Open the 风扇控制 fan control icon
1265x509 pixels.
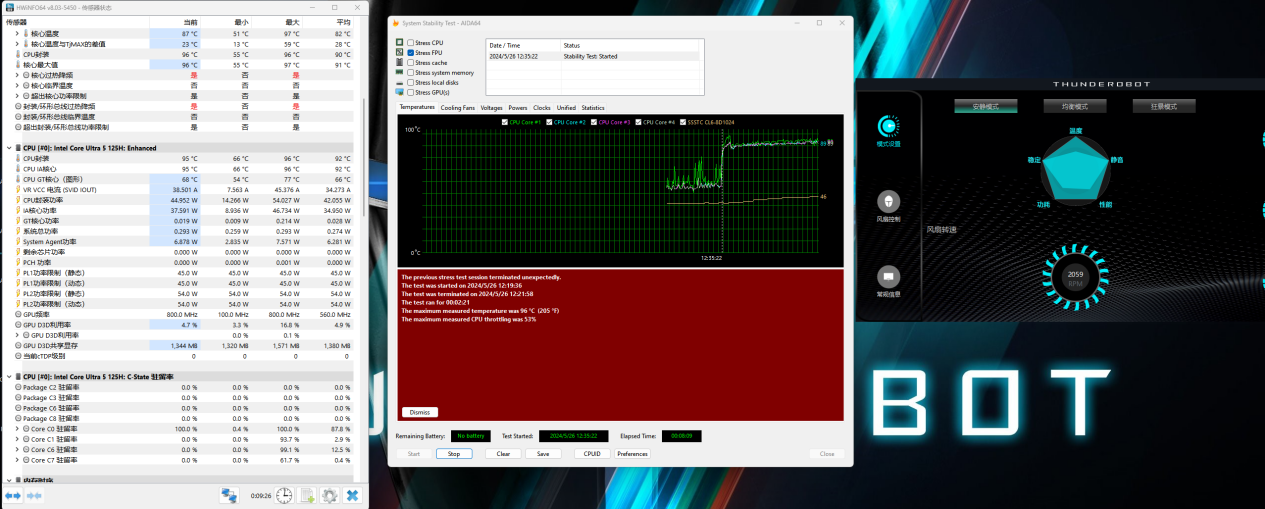888,201
